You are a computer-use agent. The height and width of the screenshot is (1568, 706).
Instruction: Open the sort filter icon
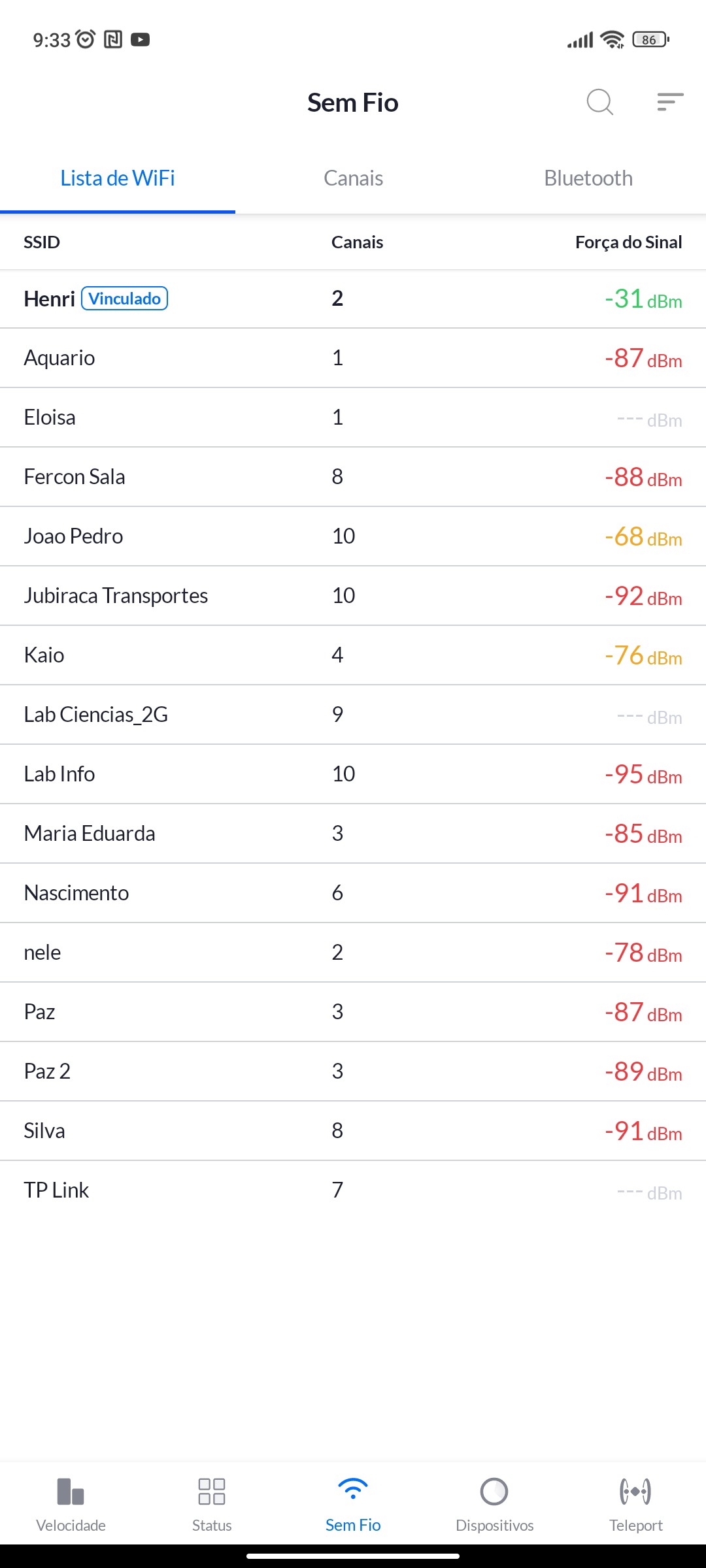(x=670, y=102)
